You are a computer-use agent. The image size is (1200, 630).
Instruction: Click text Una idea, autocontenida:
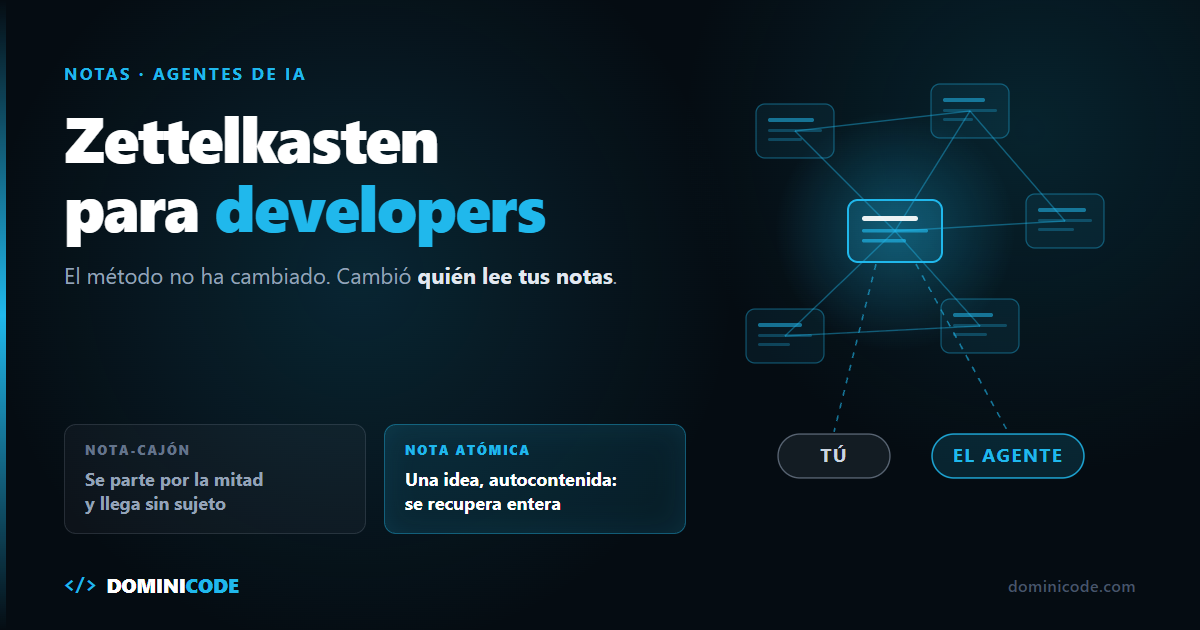coord(511,480)
